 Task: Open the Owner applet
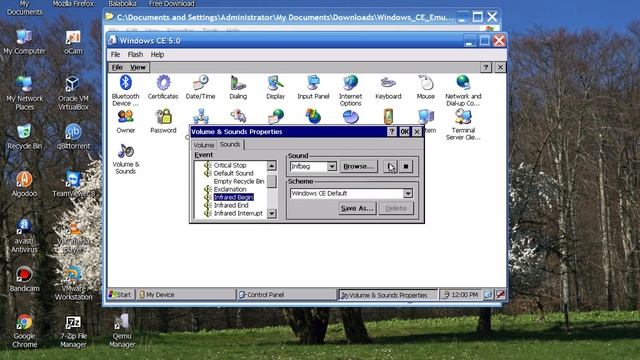coord(125,121)
